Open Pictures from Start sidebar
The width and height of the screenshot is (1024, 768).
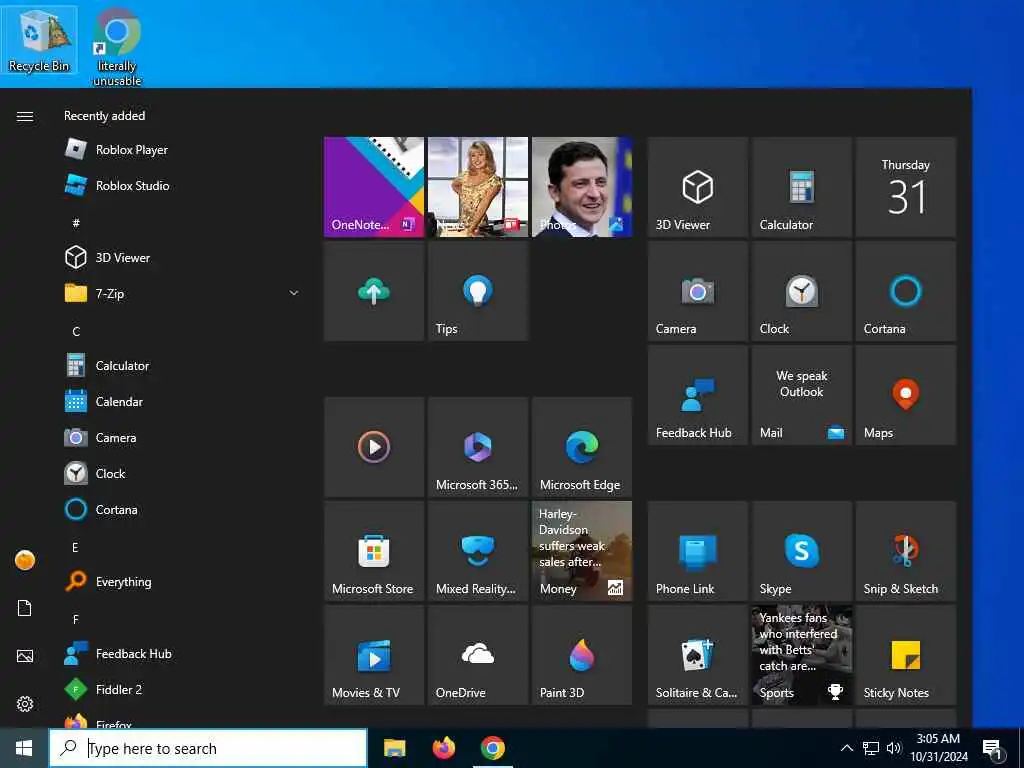(25, 656)
